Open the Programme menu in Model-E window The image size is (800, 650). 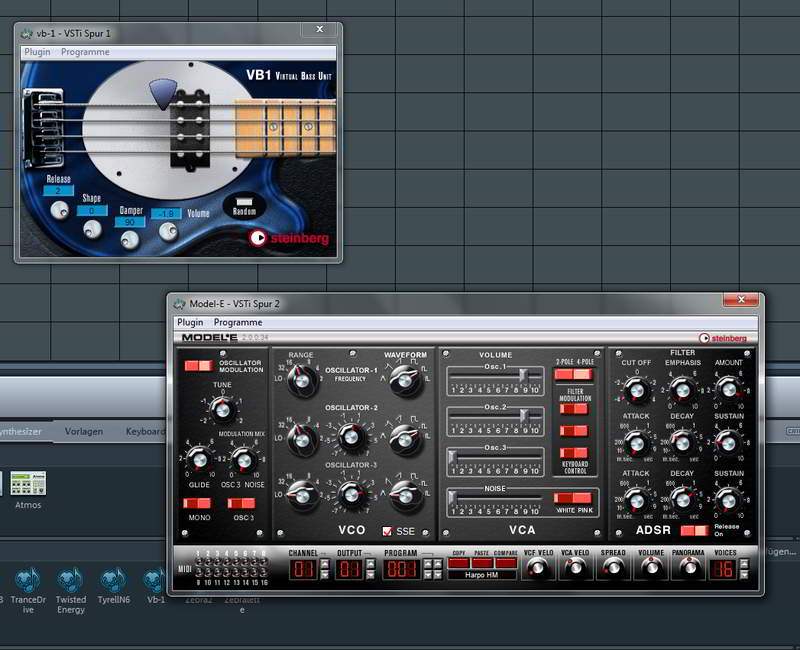click(238, 322)
